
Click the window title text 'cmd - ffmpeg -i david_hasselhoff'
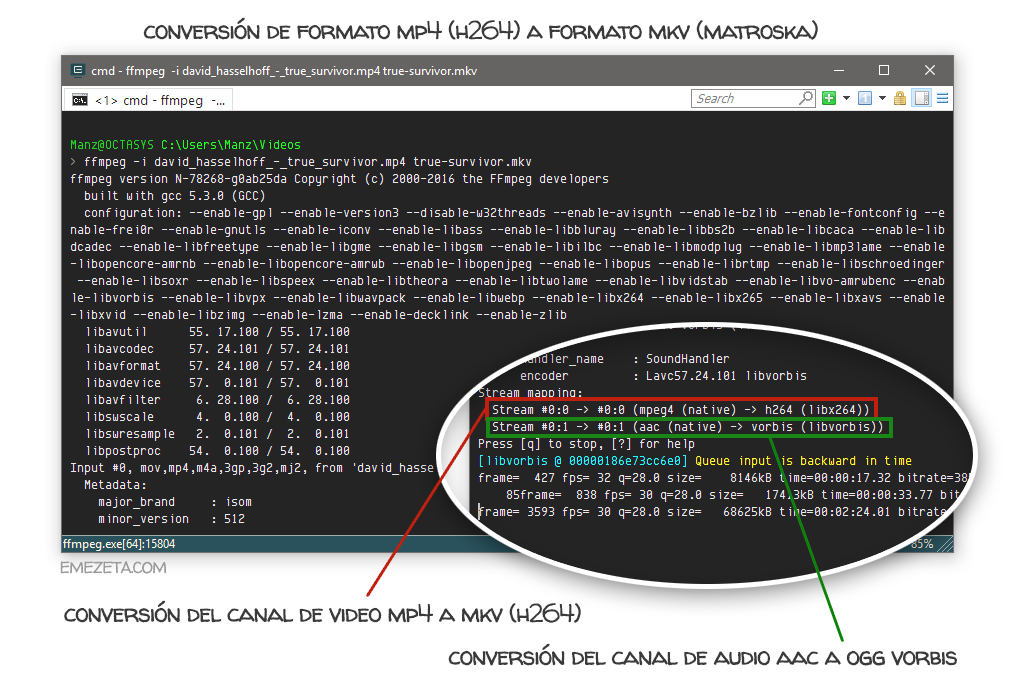tap(284, 71)
